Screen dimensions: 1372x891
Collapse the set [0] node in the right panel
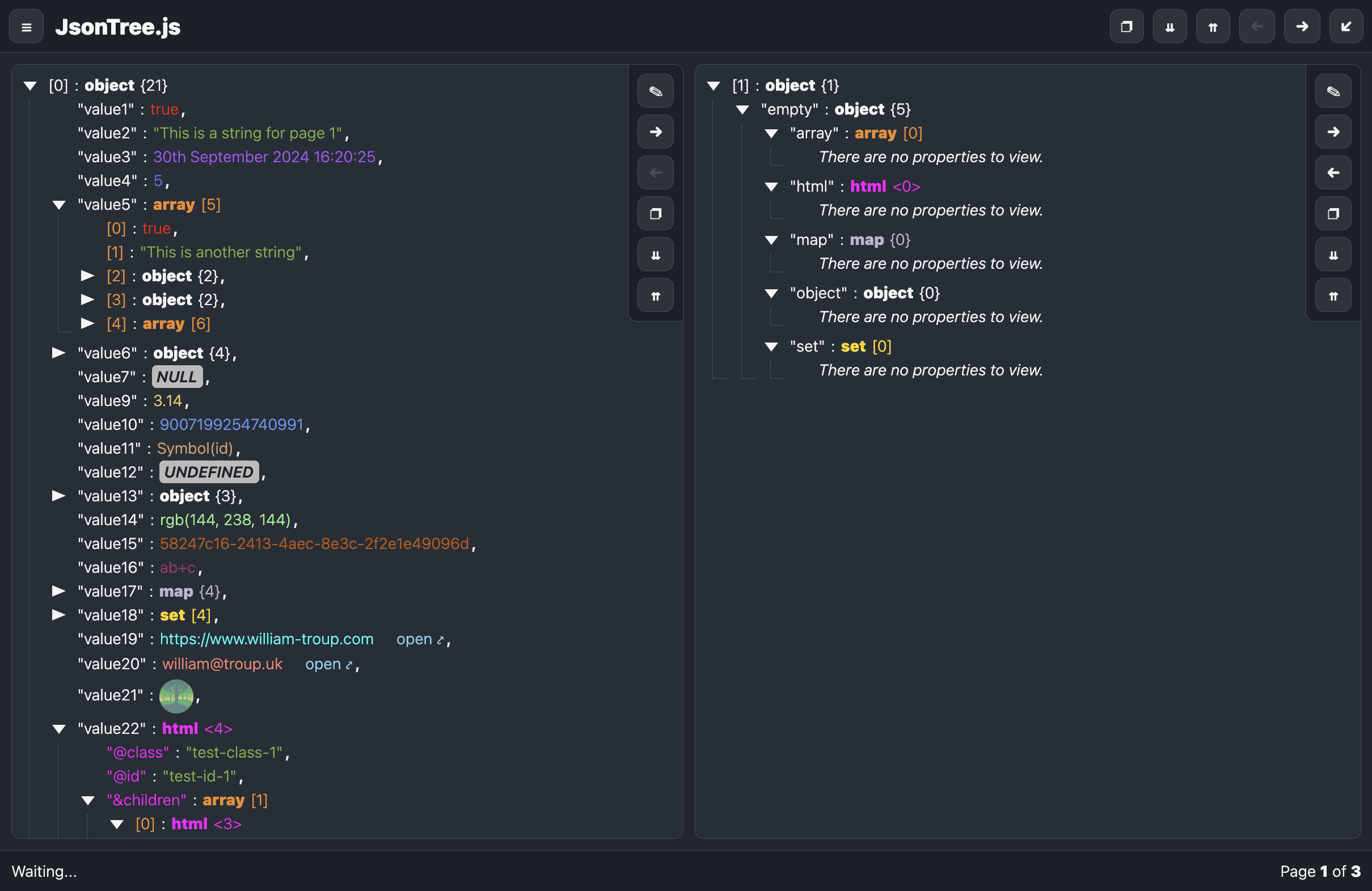(771, 347)
